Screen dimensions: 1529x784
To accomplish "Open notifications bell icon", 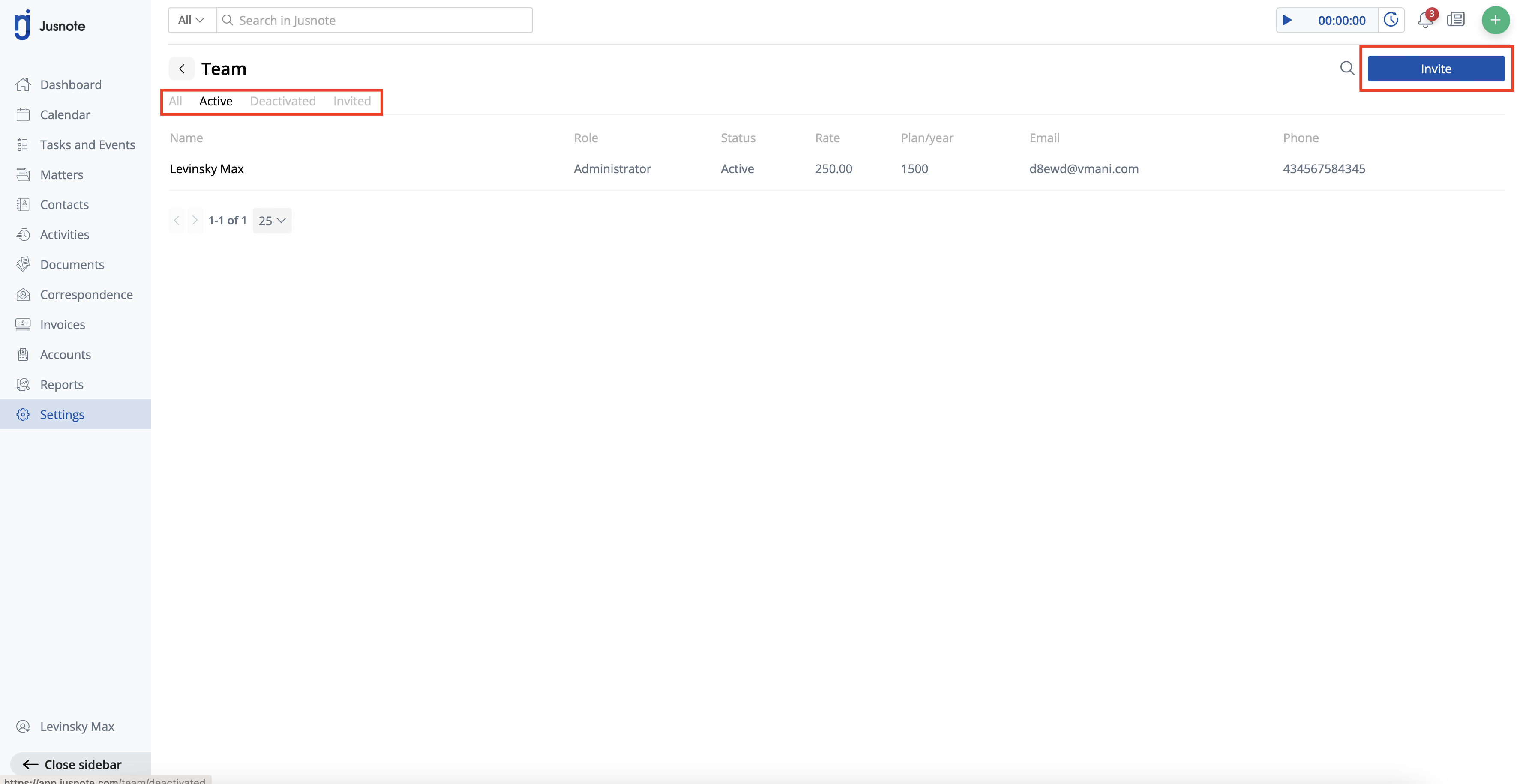I will (x=1426, y=20).
